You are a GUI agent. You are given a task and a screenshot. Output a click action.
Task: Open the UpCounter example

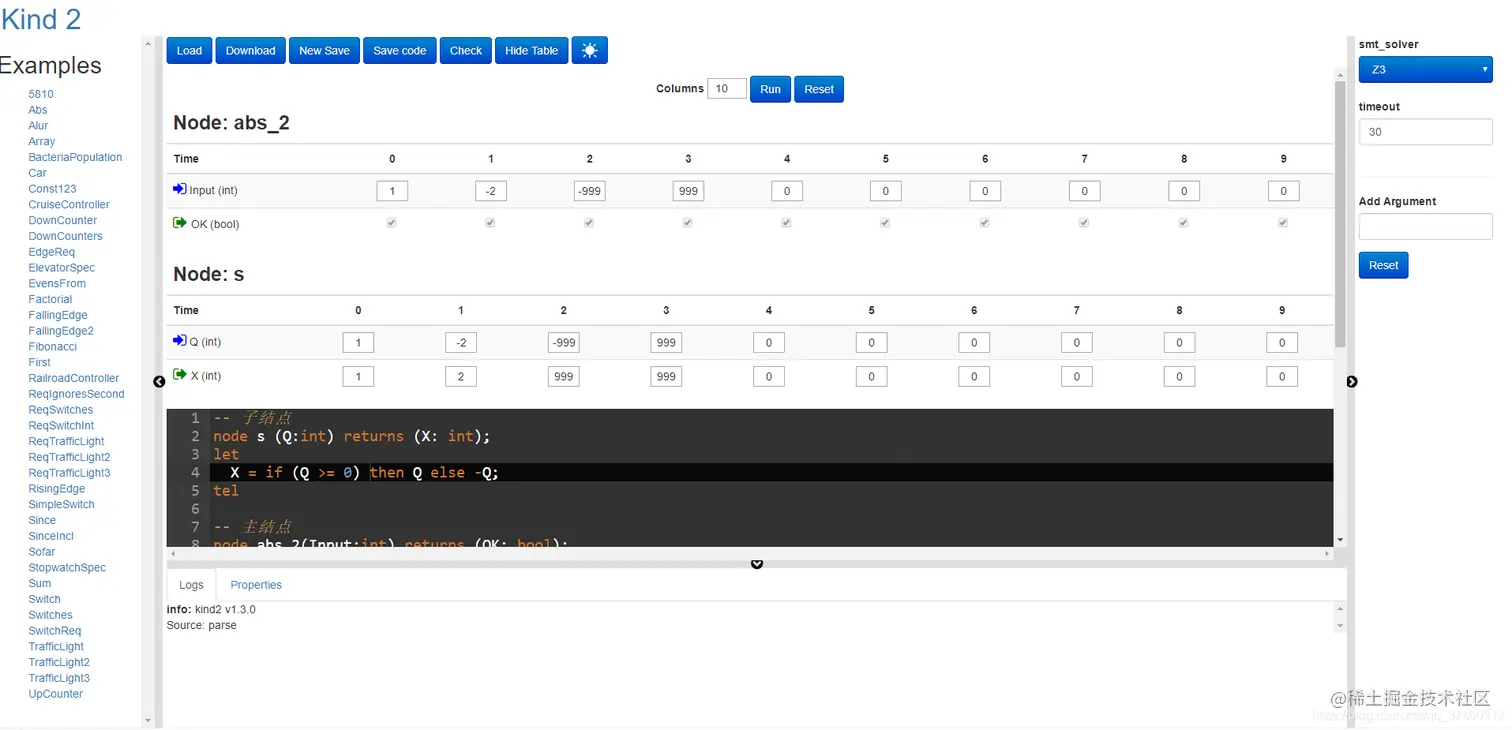tap(56, 694)
